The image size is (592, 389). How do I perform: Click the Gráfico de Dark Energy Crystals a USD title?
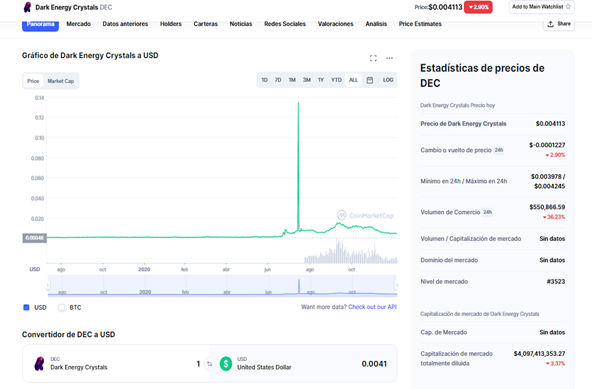click(x=90, y=56)
